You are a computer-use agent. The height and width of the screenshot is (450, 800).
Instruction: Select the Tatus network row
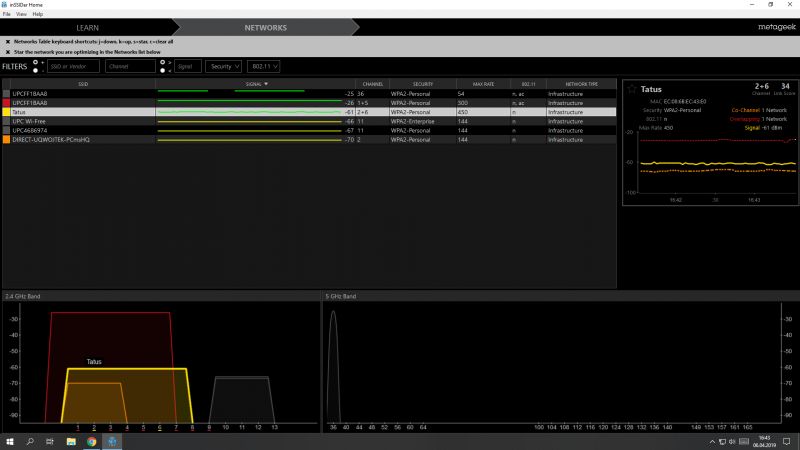click(x=309, y=112)
